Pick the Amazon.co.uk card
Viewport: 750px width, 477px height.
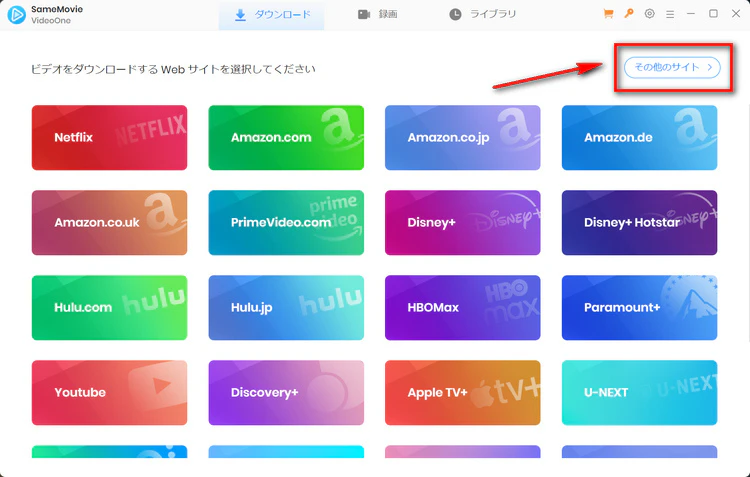tap(109, 222)
